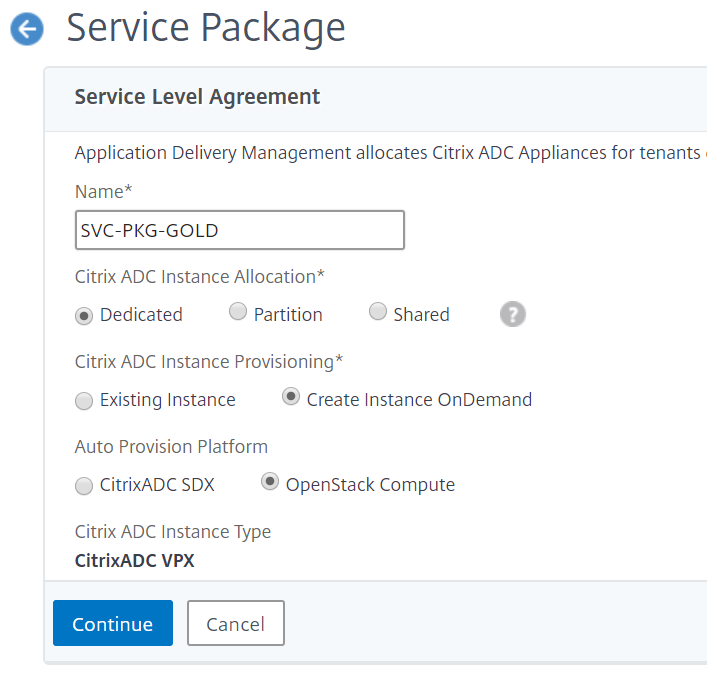
Task: Click the Citrix ADC Instance Provisioning label
Action: pyautogui.click(x=209, y=362)
